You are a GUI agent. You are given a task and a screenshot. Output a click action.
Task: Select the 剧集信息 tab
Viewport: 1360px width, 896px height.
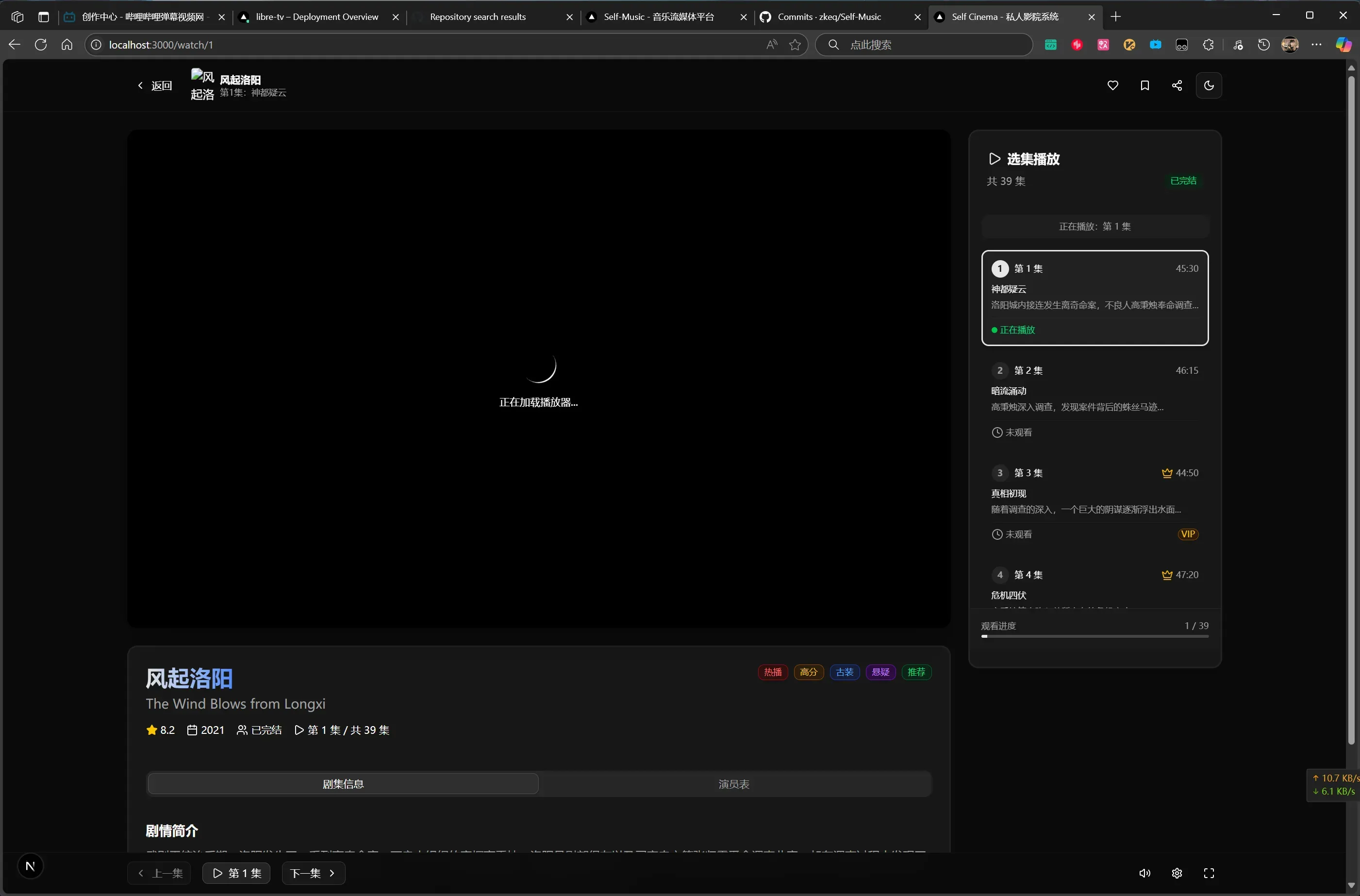[343, 784]
